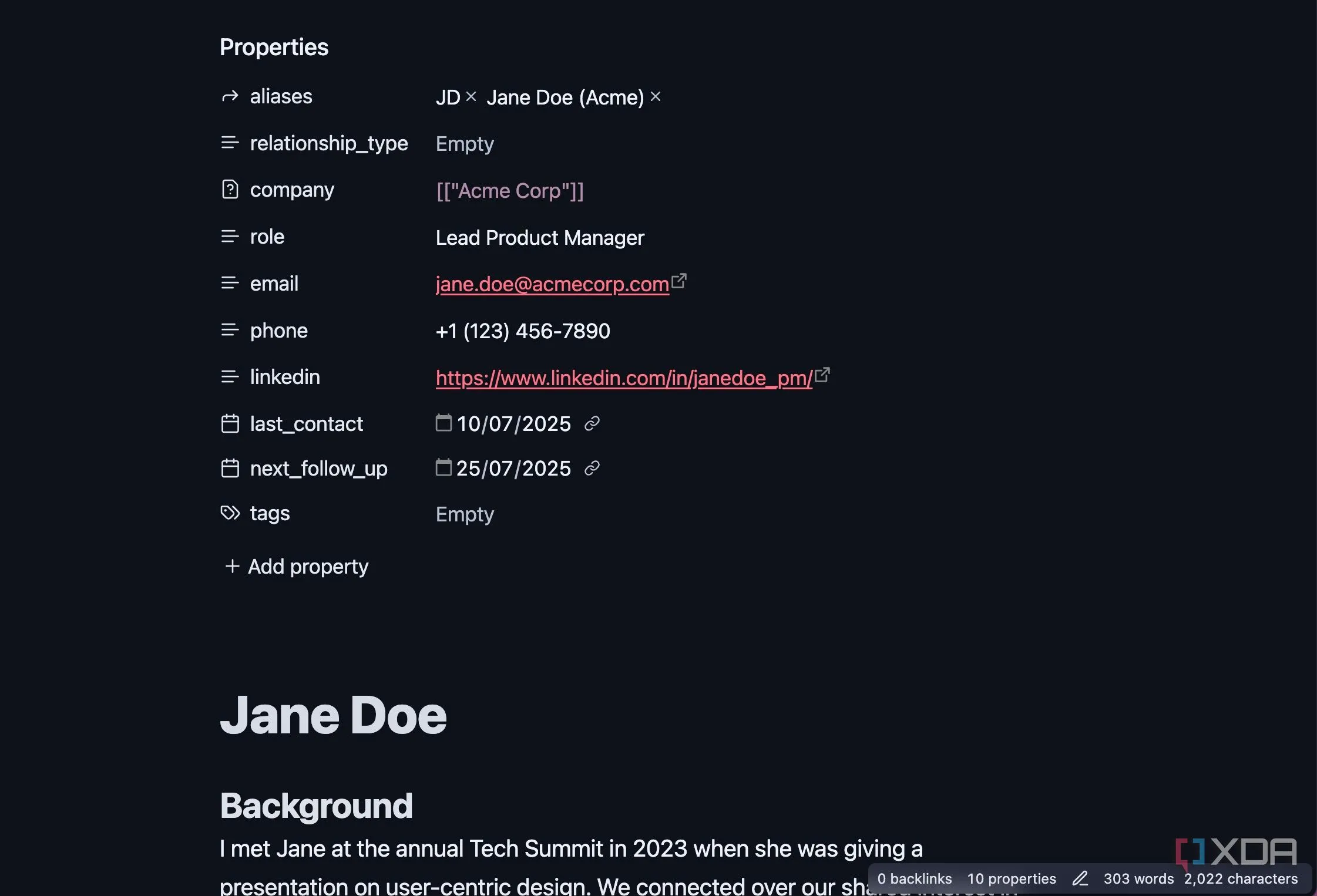Edit the role value Lead Product Manager
The height and width of the screenshot is (896, 1317).
[540, 238]
